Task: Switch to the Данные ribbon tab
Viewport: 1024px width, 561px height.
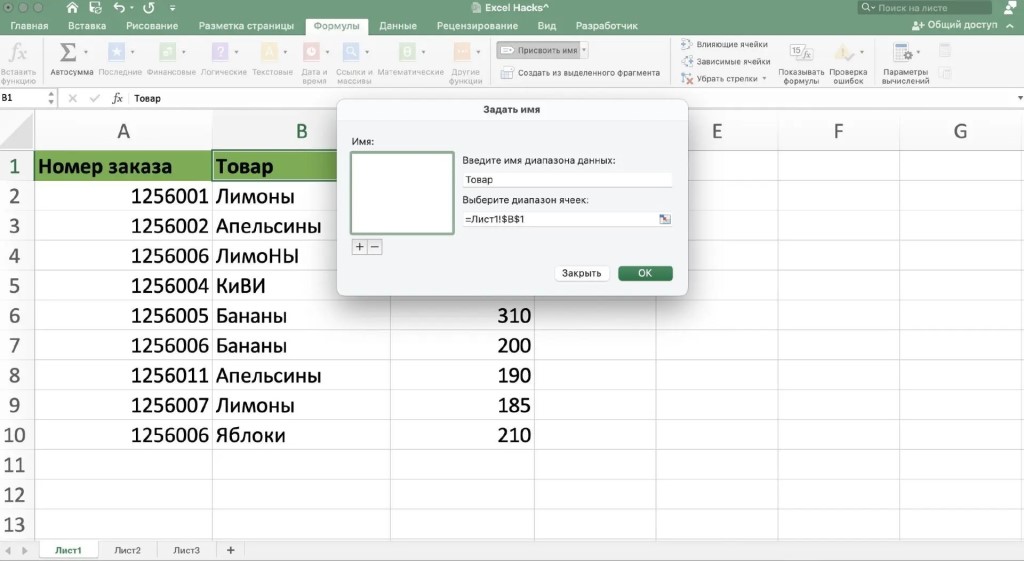Action: tap(398, 25)
